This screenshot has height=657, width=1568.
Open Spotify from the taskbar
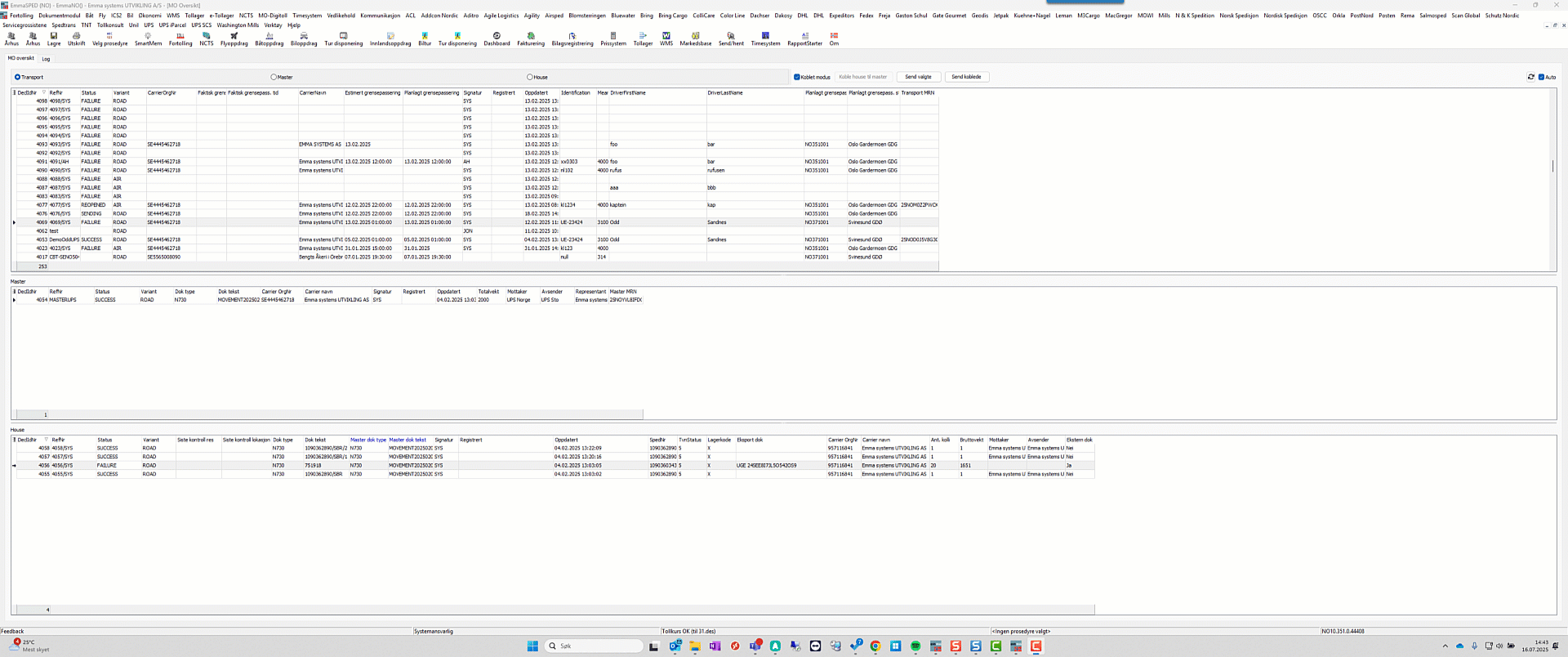point(915,646)
